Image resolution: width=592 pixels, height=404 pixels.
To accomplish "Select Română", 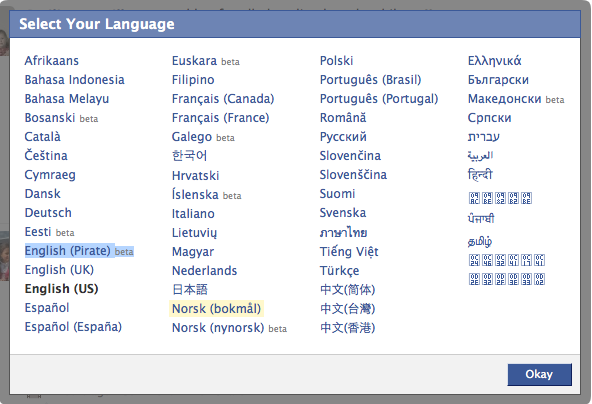I will [x=343, y=117].
